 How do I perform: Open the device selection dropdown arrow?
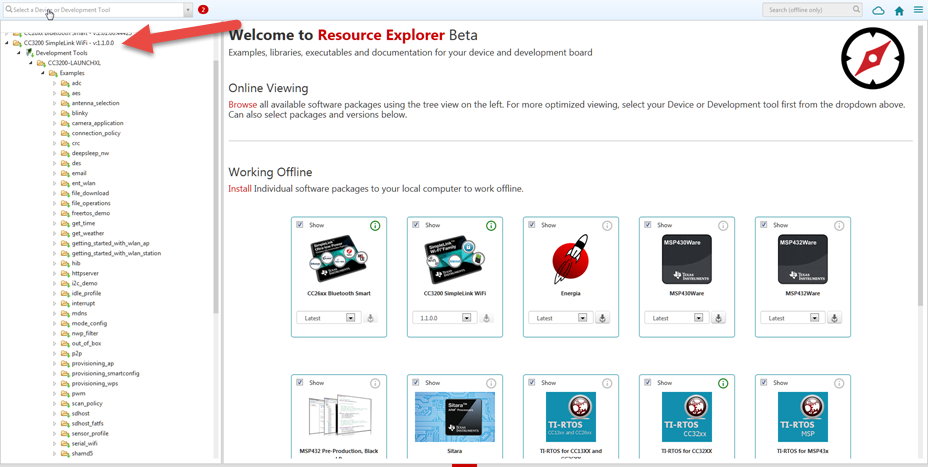point(188,10)
